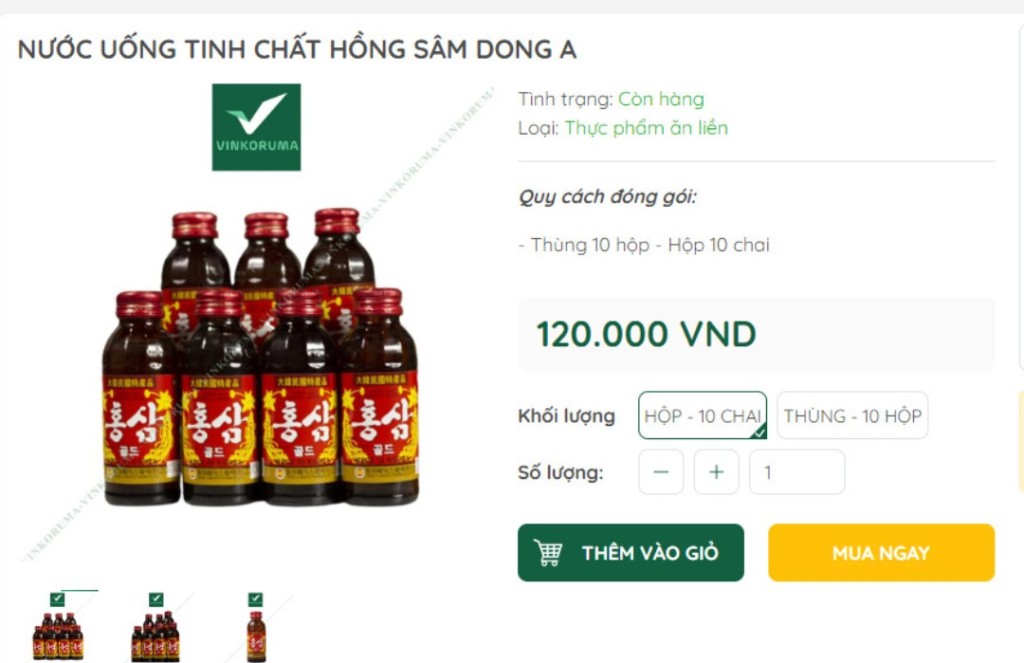The width and height of the screenshot is (1024, 663).
Task: Select the single bottle thumbnail
Action: point(256,627)
